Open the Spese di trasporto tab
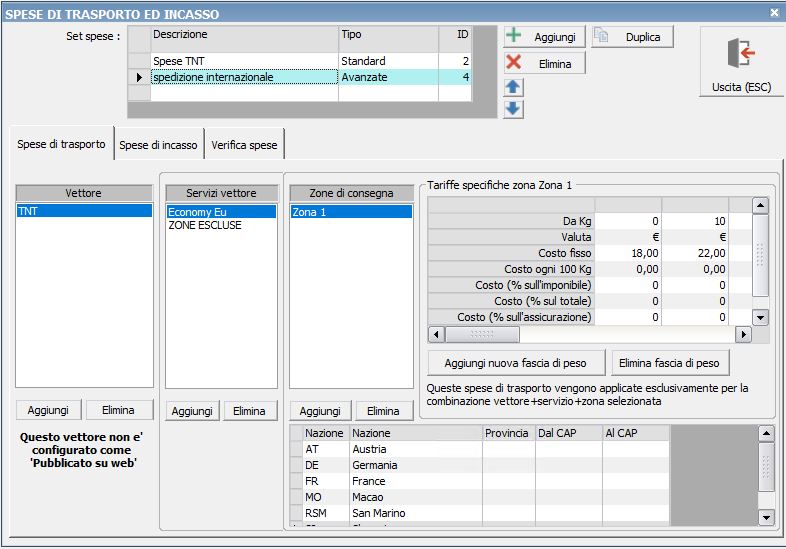This screenshot has width=786, height=549. [61, 144]
